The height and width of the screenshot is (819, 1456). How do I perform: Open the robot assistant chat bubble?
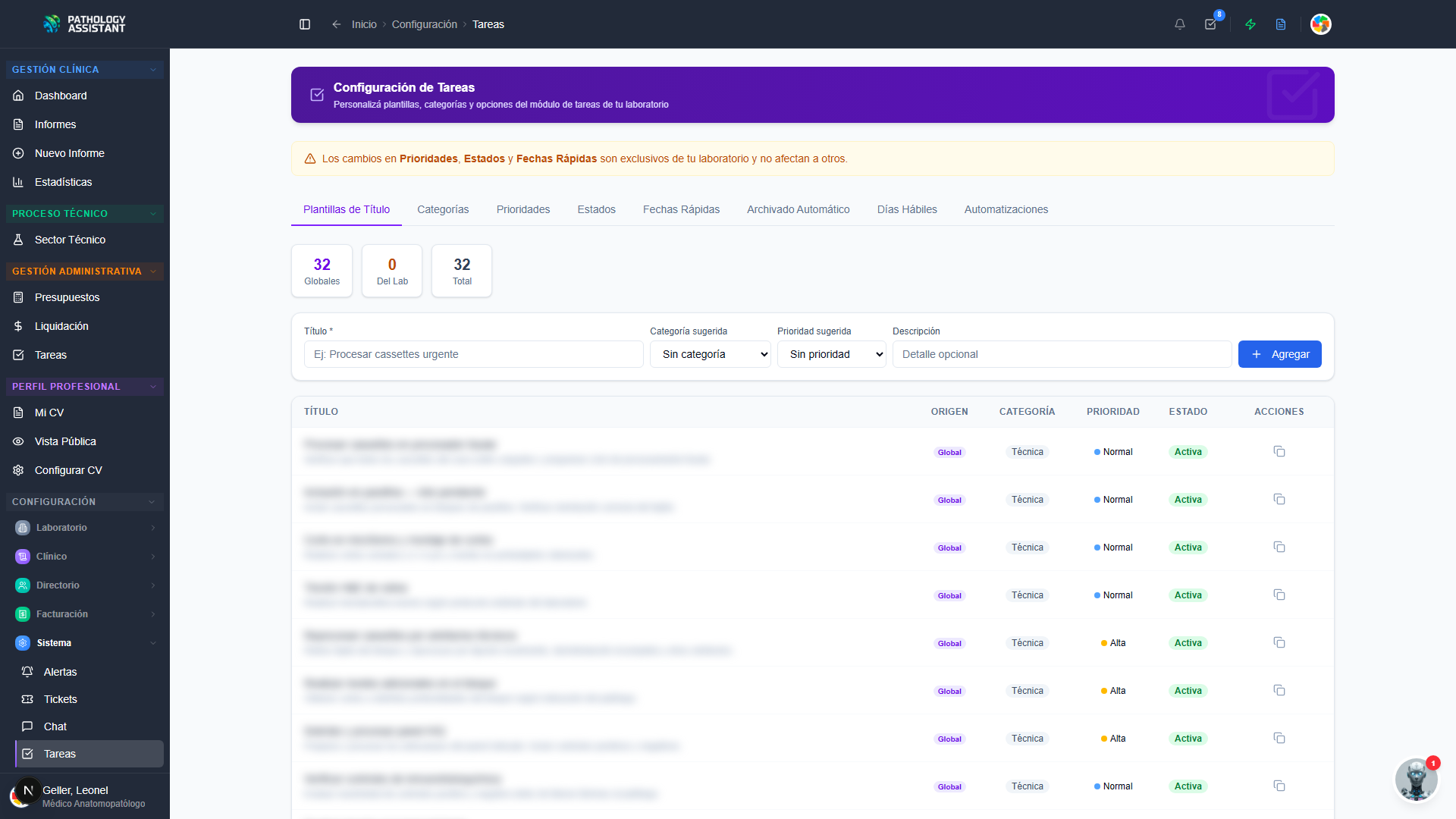[1417, 780]
